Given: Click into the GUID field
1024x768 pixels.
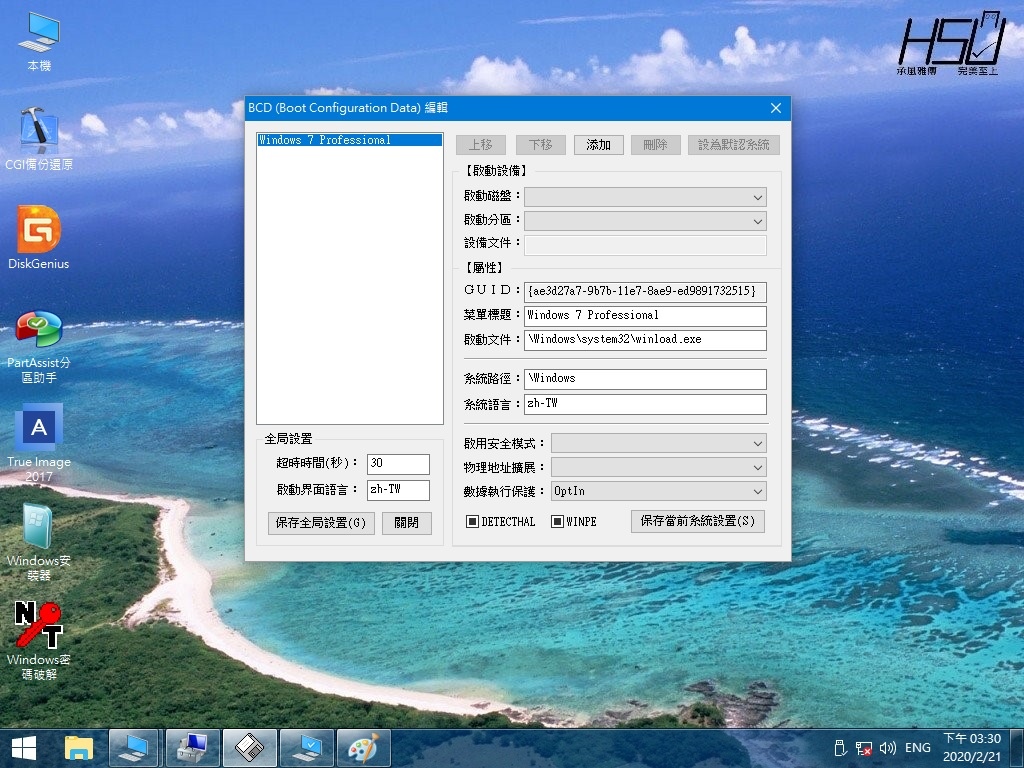Looking at the screenshot, I should (645, 291).
